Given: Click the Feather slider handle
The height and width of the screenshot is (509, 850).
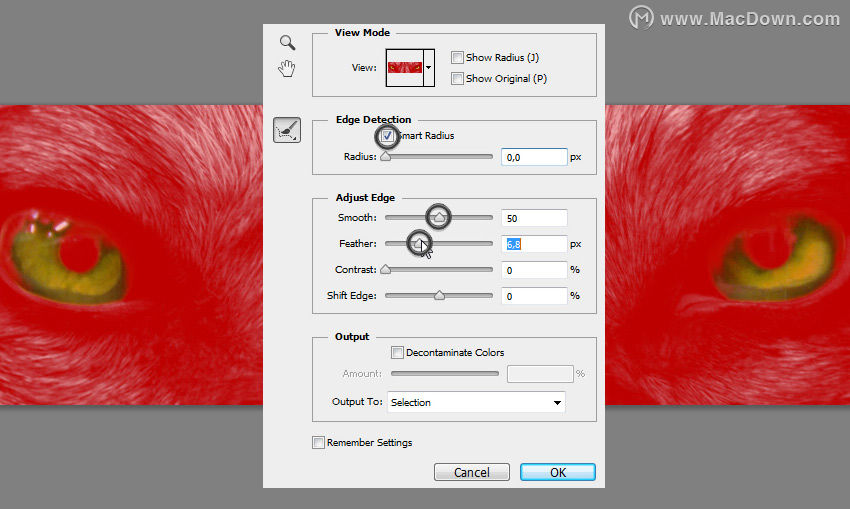Looking at the screenshot, I should [418, 243].
